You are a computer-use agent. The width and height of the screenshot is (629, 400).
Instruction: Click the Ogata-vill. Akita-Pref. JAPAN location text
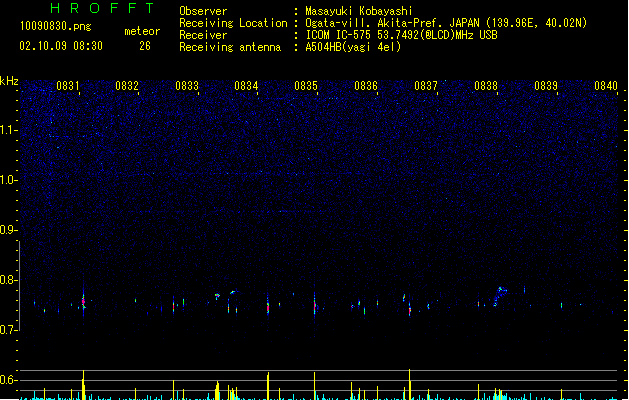(446, 23)
